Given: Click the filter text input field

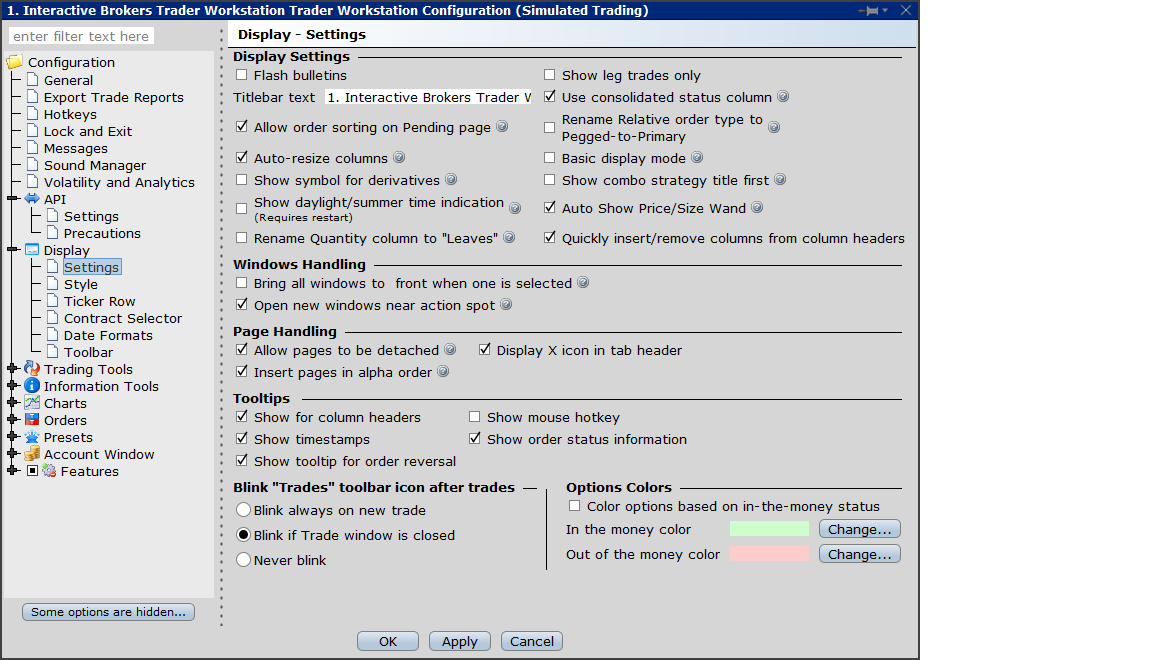Looking at the screenshot, I should [82, 36].
